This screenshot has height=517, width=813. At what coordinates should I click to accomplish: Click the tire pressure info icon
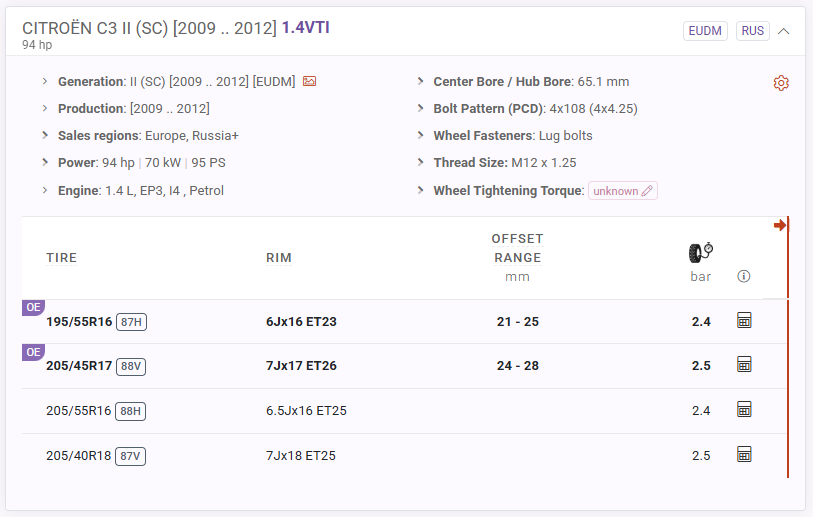pyautogui.click(x=743, y=276)
